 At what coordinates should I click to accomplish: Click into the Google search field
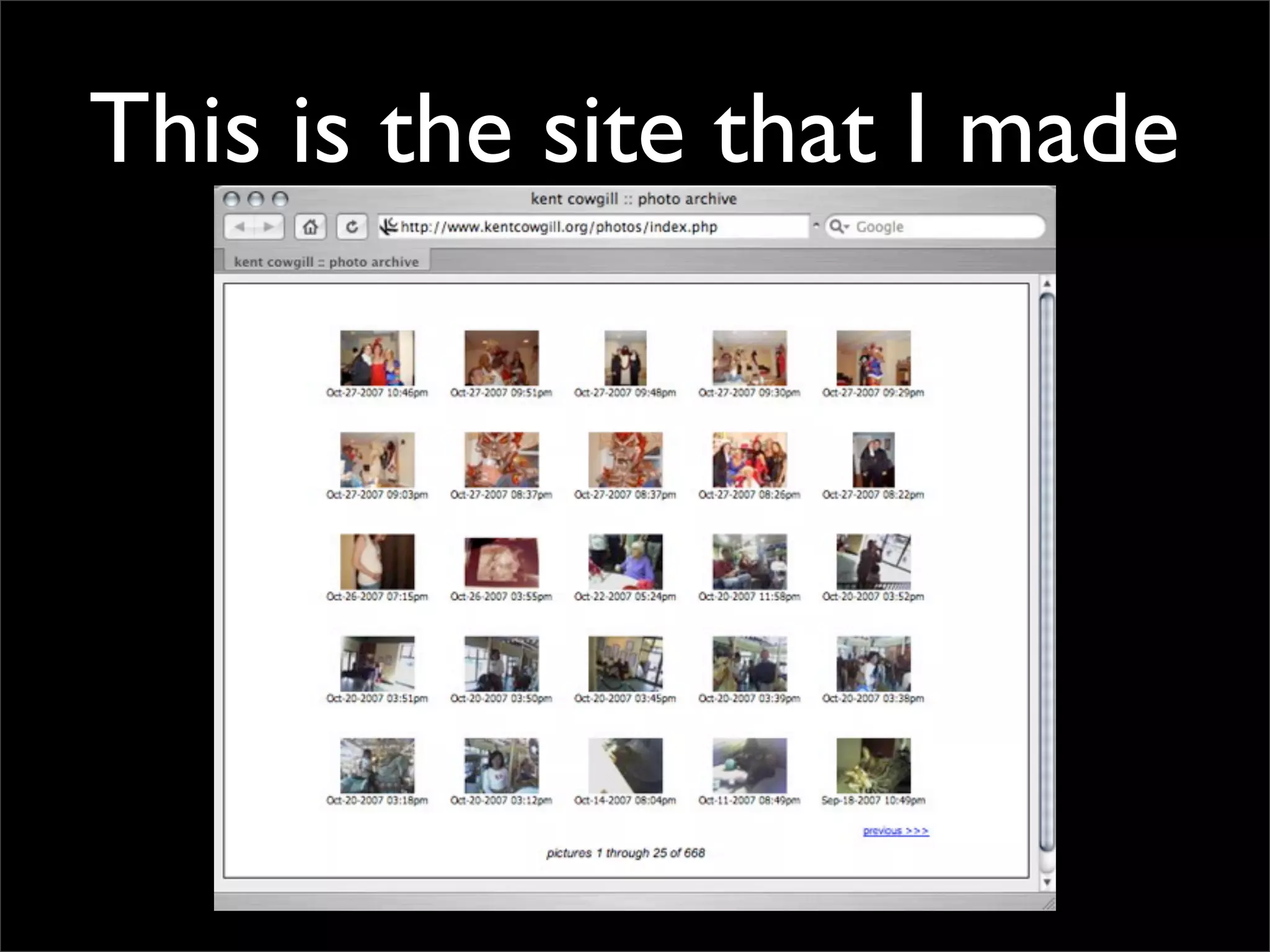coord(935,226)
